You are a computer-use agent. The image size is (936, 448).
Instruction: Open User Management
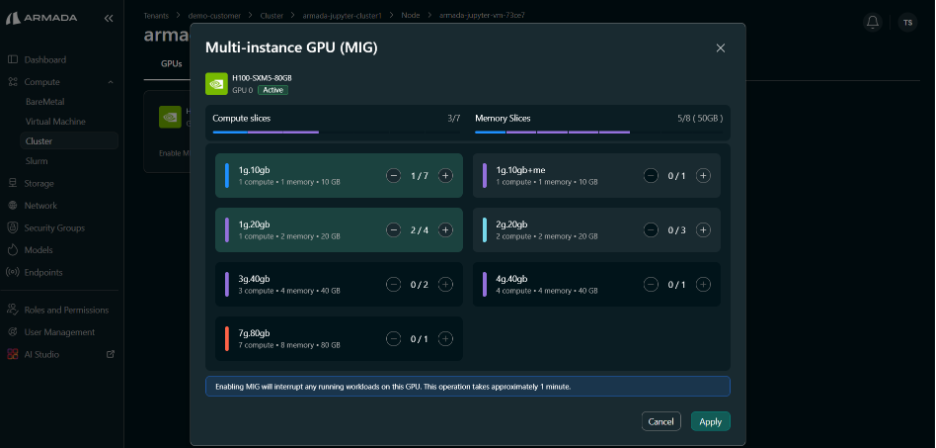point(60,332)
